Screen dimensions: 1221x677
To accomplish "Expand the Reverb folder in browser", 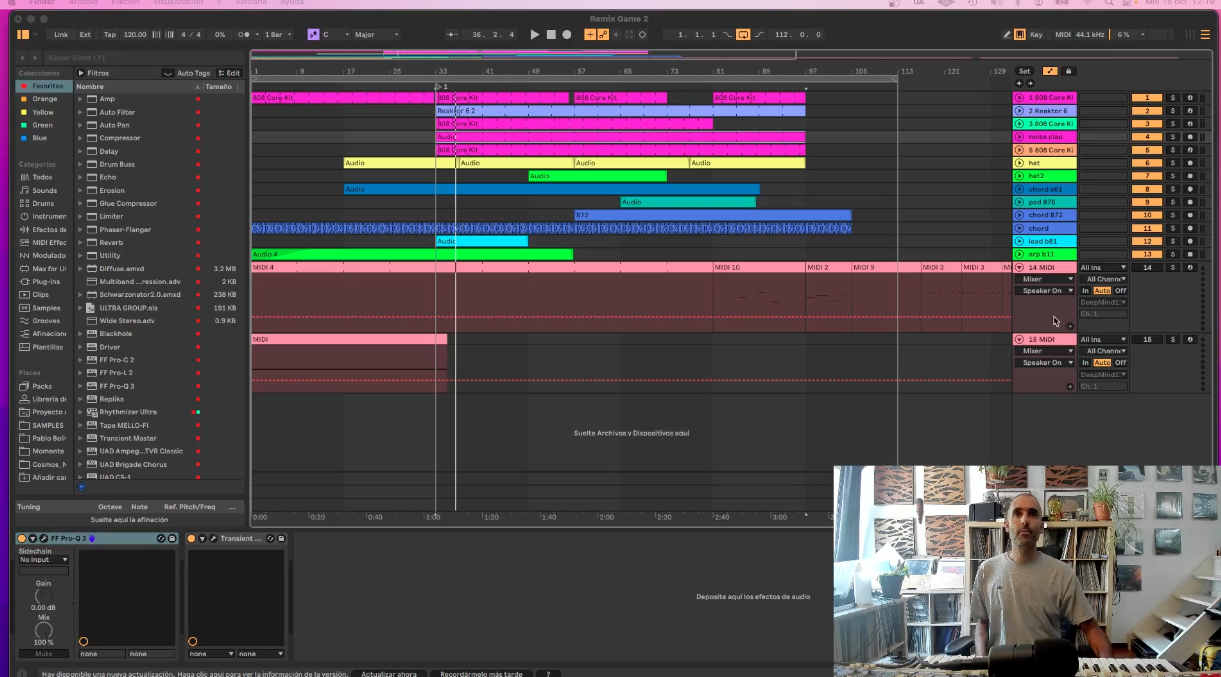I will pyautogui.click(x=80, y=243).
